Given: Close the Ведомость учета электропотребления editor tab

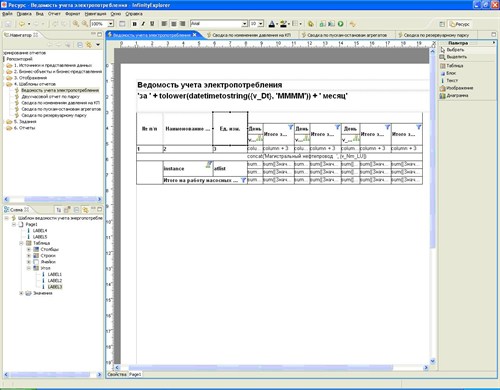Looking at the screenshot, I should [x=195, y=35].
